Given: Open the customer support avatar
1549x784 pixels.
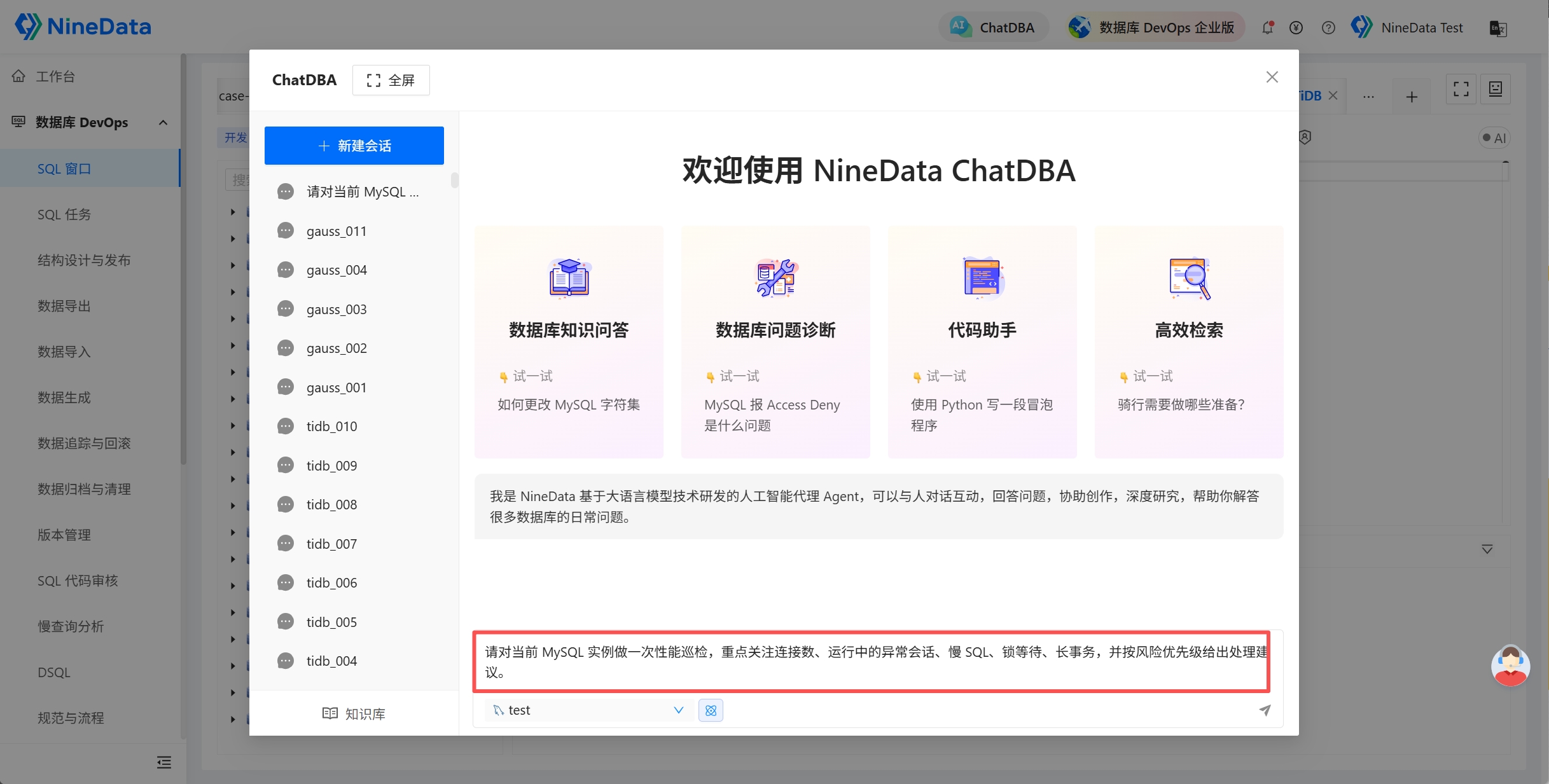Looking at the screenshot, I should click(x=1510, y=666).
